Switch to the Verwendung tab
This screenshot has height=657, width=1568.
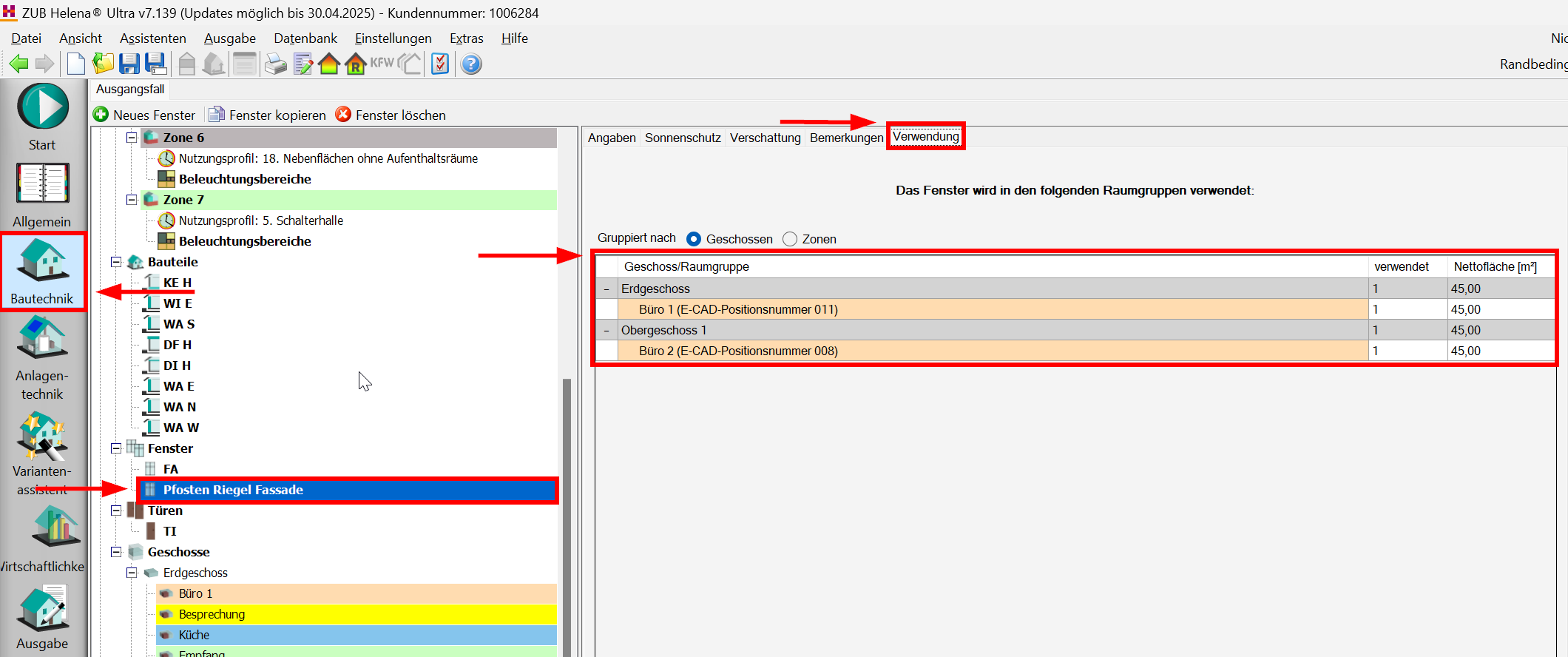926,136
